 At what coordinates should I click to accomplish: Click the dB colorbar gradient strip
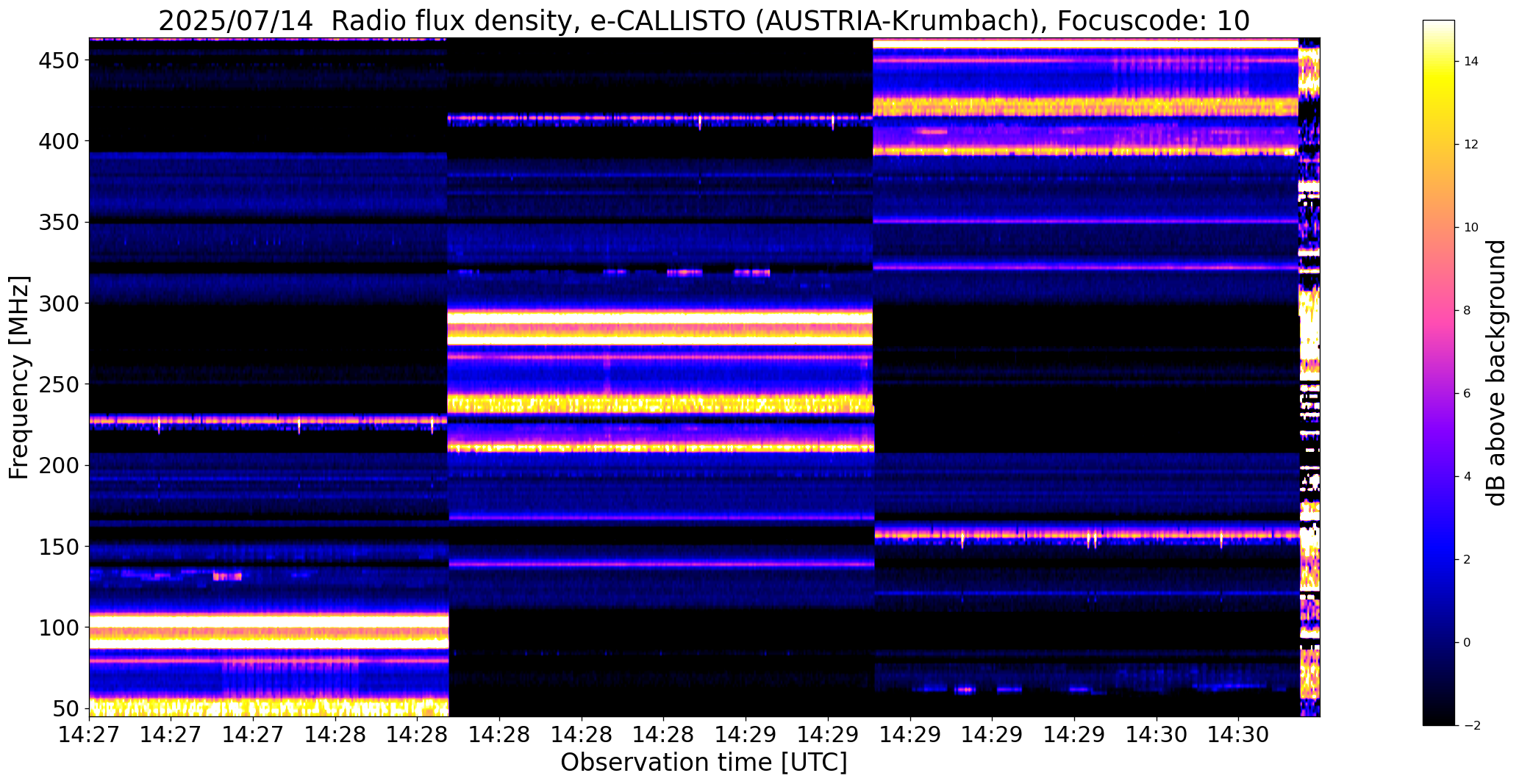[1439, 373]
